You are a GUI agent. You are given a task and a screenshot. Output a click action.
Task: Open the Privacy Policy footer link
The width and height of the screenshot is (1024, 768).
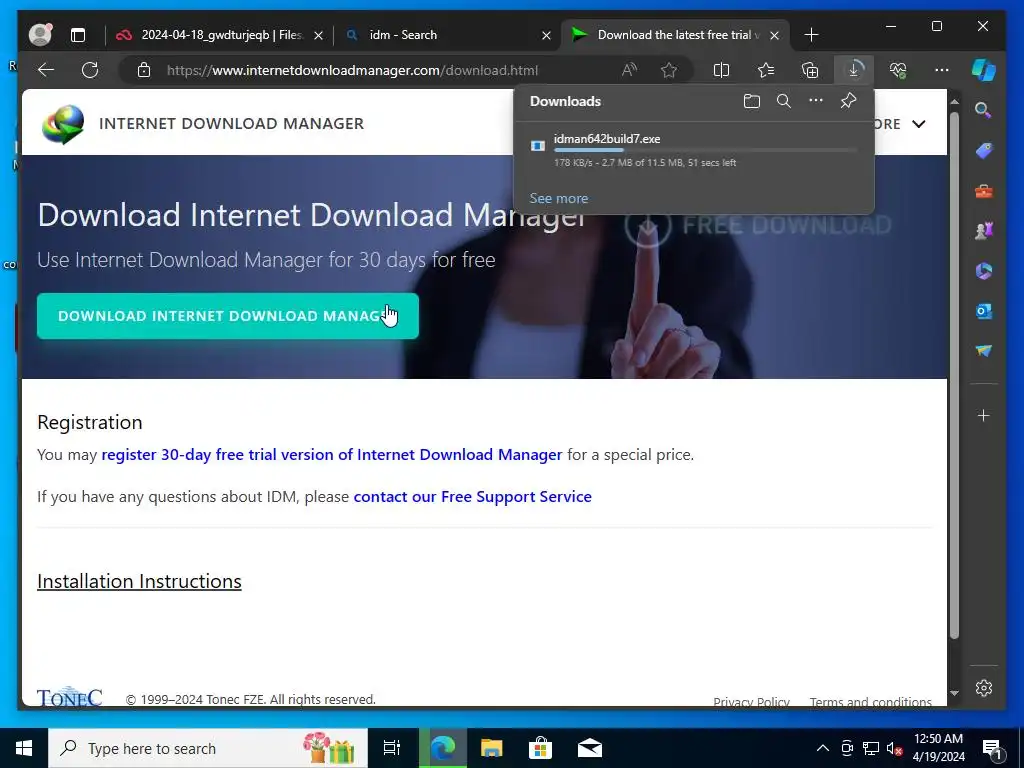(x=751, y=702)
